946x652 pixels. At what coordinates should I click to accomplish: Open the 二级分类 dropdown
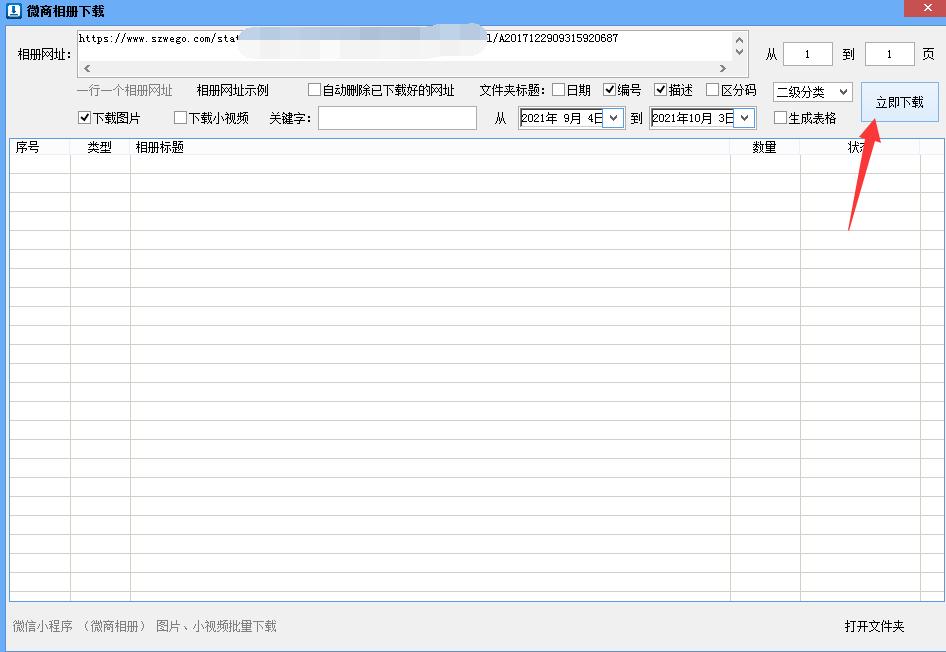pos(813,92)
